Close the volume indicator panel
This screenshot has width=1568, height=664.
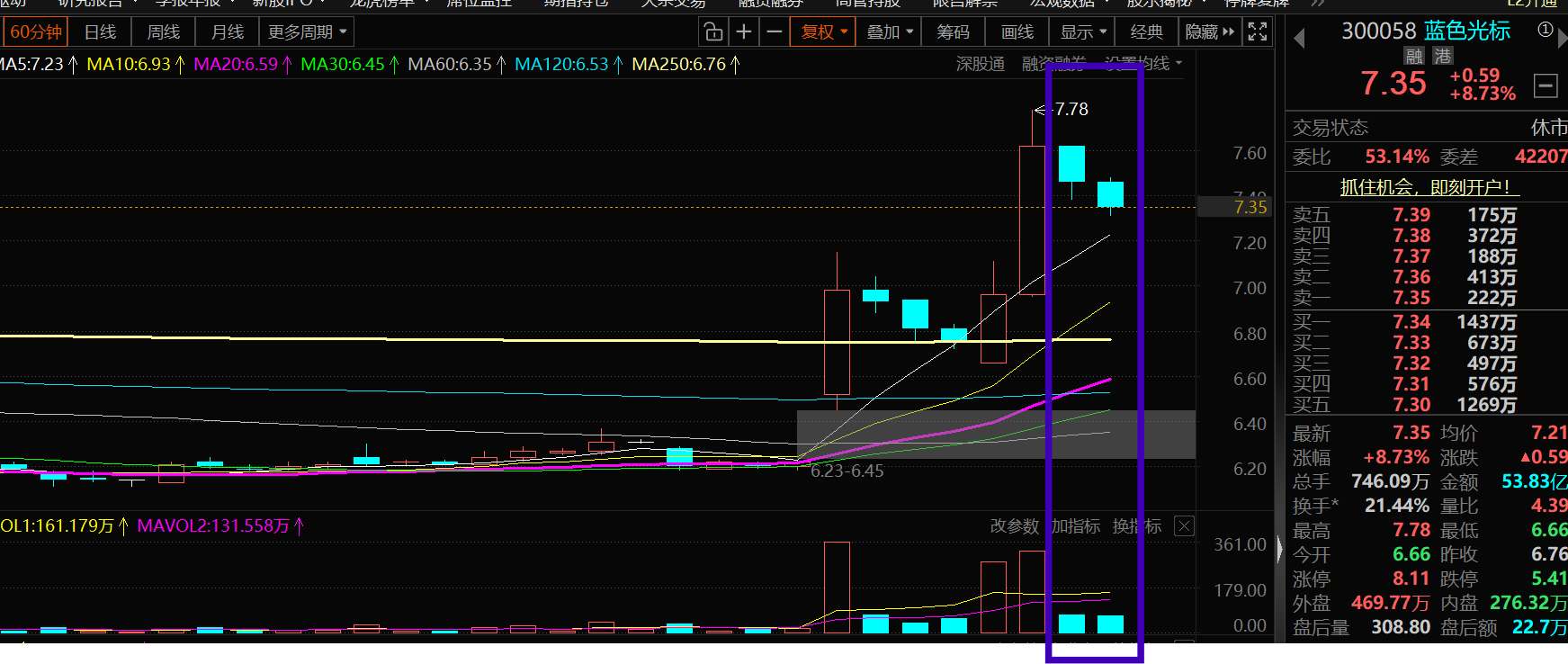pyautogui.click(x=1185, y=526)
